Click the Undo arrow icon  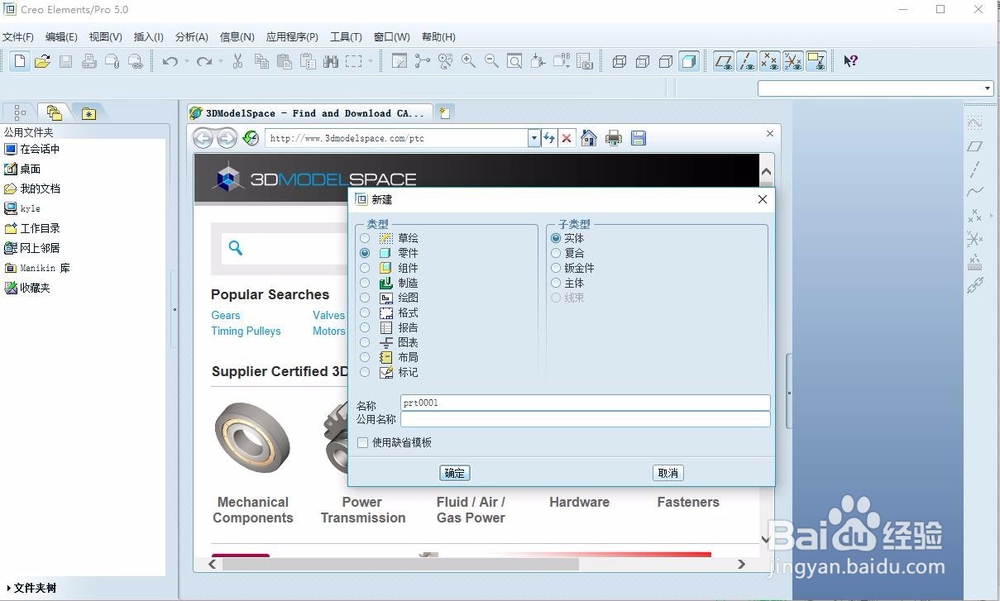pyautogui.click(x=170, y=61)
